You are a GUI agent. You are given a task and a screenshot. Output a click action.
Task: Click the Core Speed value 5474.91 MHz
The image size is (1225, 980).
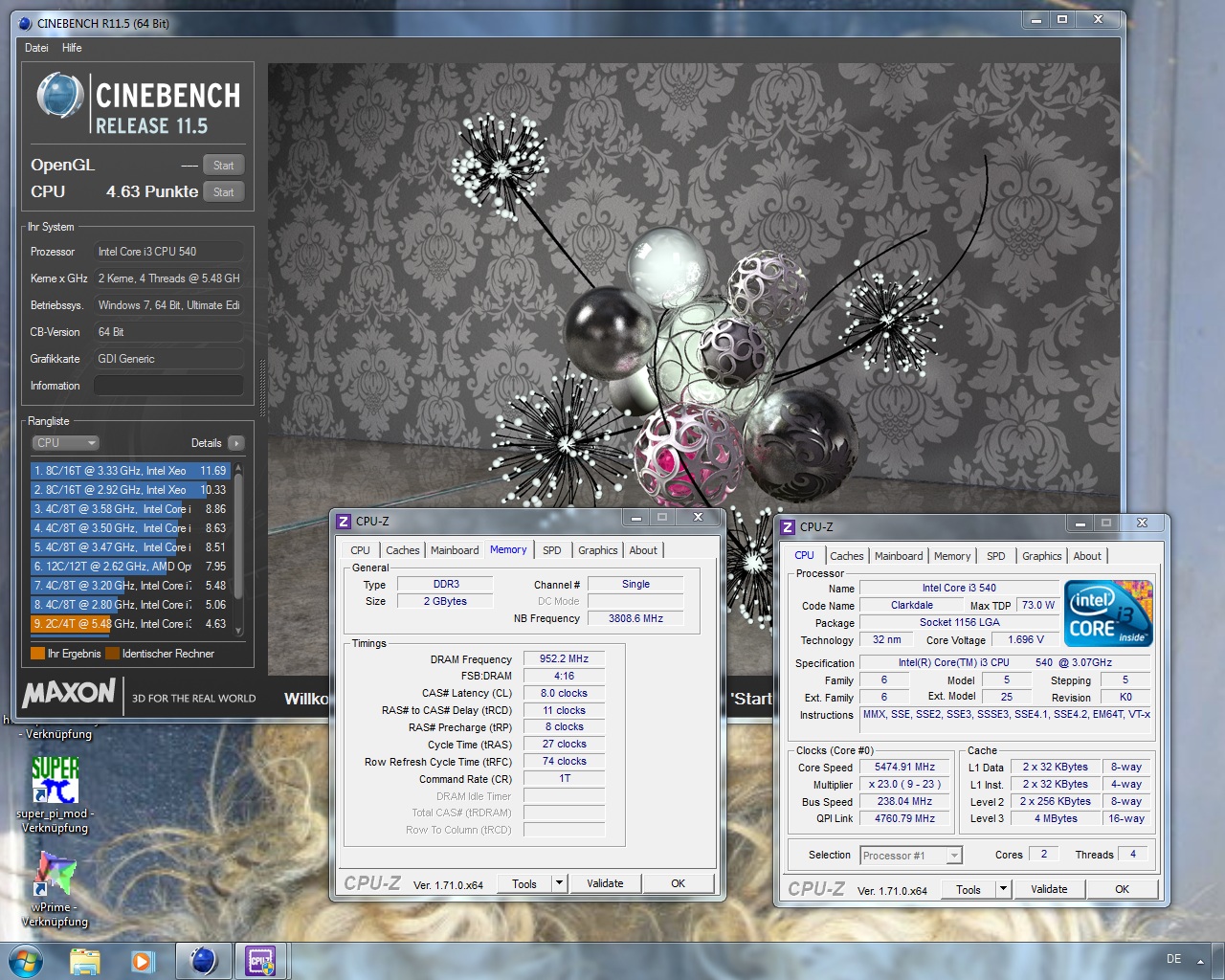click(x=904, y=768)
